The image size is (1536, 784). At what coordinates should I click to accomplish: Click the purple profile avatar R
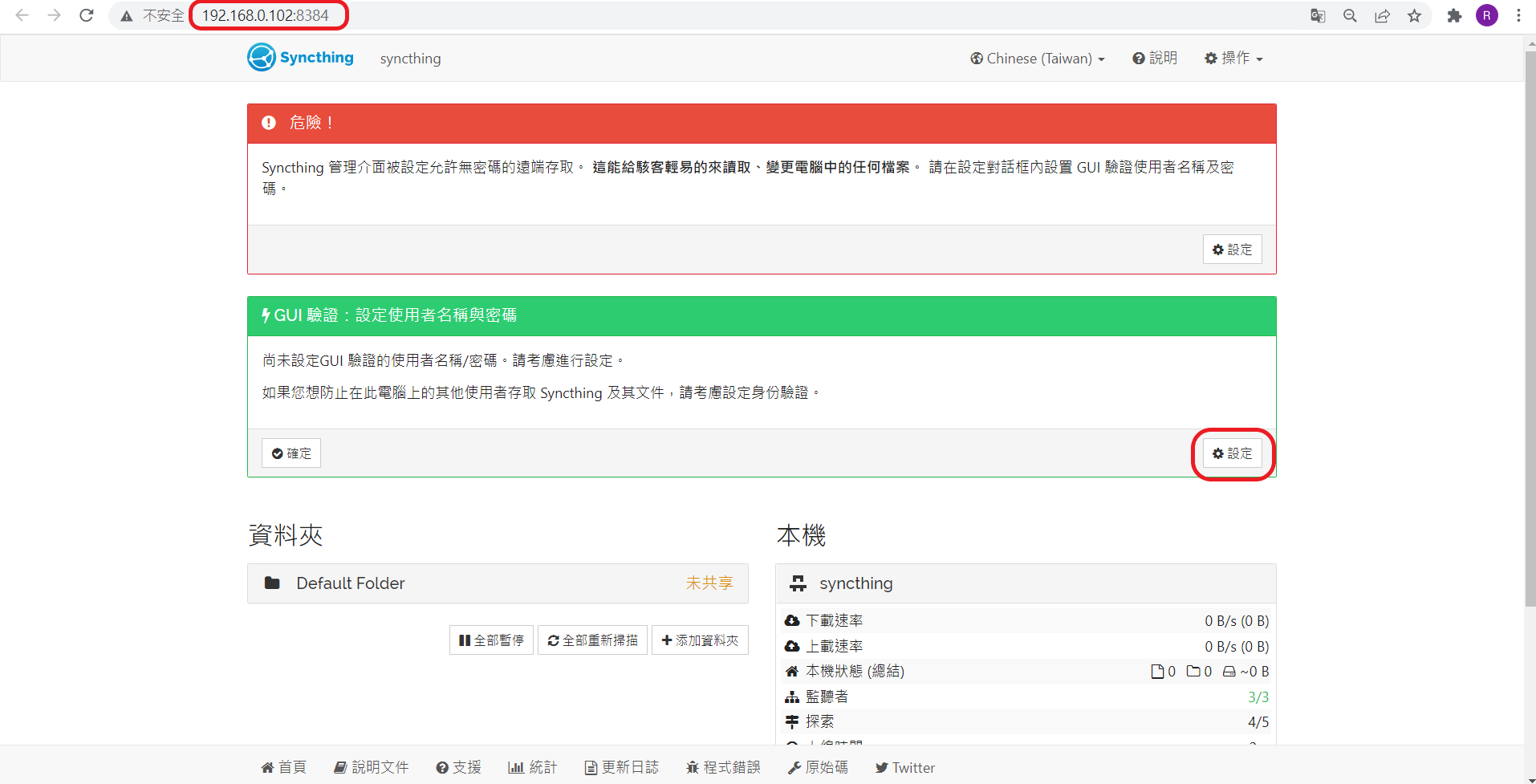point(1487,15)
